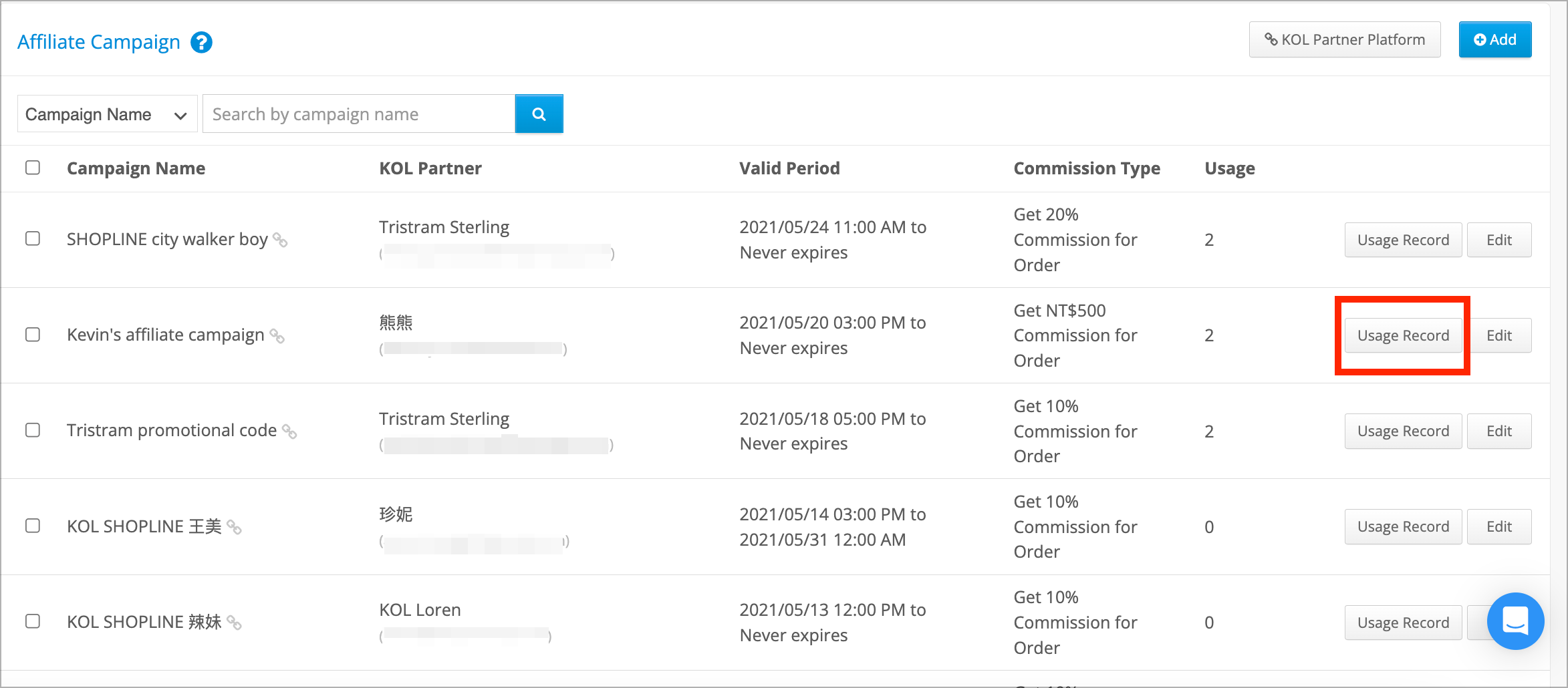Click the Affiliate Campaign page title
Screen dimensions: 1568x688
pyautogui.click(x=99, y=42)
